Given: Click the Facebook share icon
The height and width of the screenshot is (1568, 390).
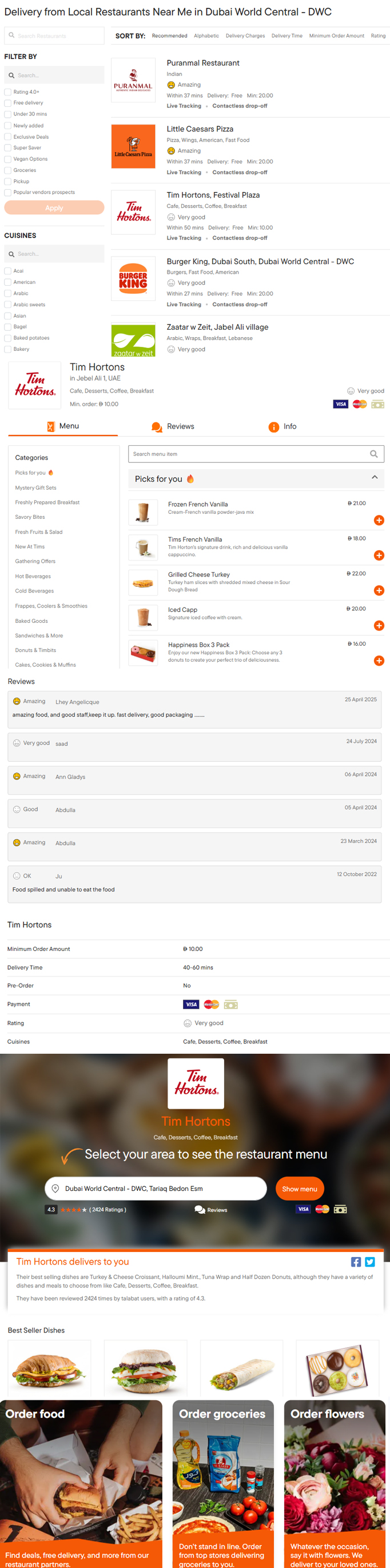Looking at the screenshot, I should pyautogui.click(x=356, y=1262).
